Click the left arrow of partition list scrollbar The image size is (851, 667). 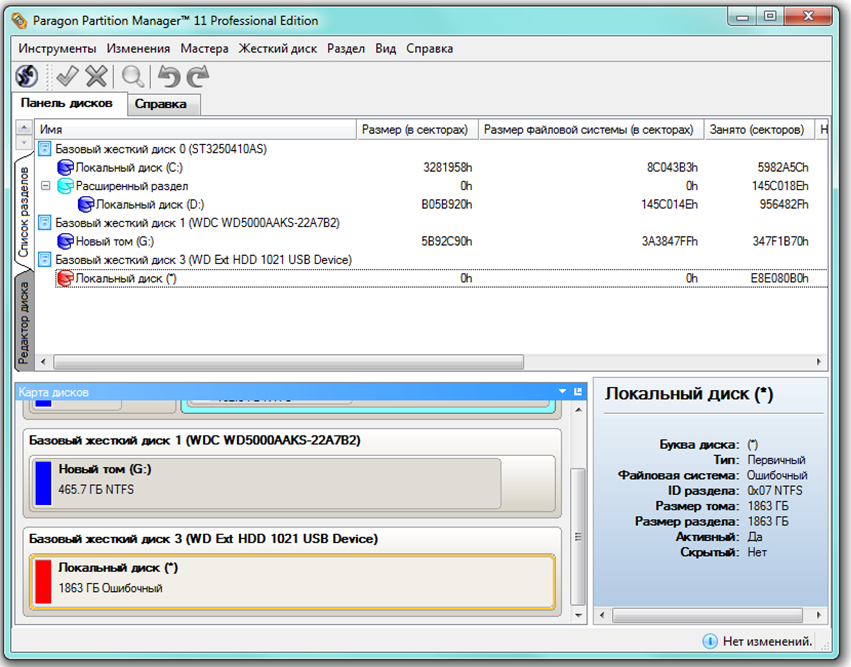point(43,362)
